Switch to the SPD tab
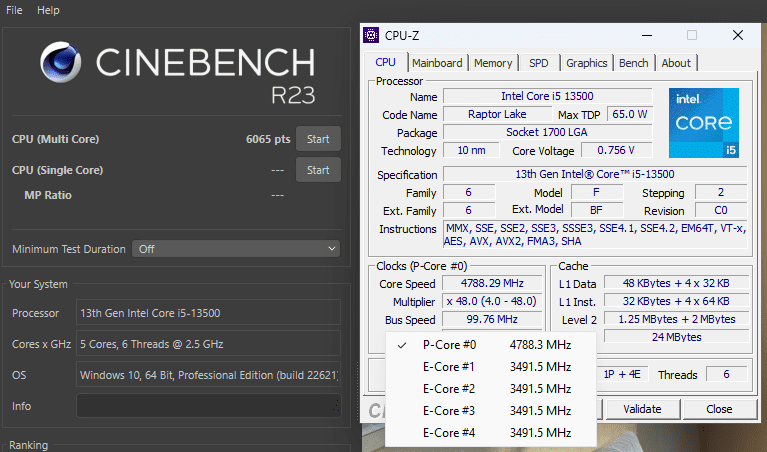Viewport: 767px width, 452px height. tap(539, 63)
